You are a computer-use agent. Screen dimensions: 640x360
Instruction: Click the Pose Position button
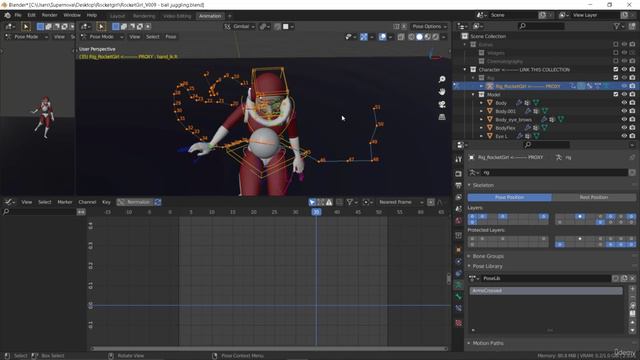click(x=509, y=197)
